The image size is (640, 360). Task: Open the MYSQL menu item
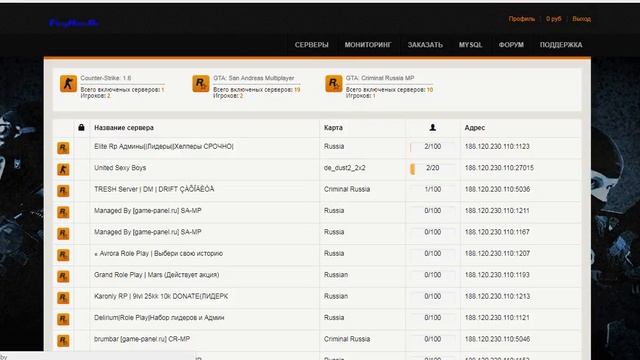(x=470, y=45)
